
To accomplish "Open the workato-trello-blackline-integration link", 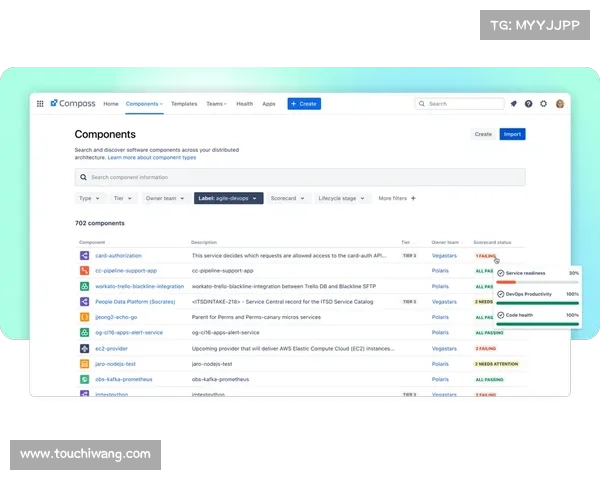I will (x=139, y=286).
